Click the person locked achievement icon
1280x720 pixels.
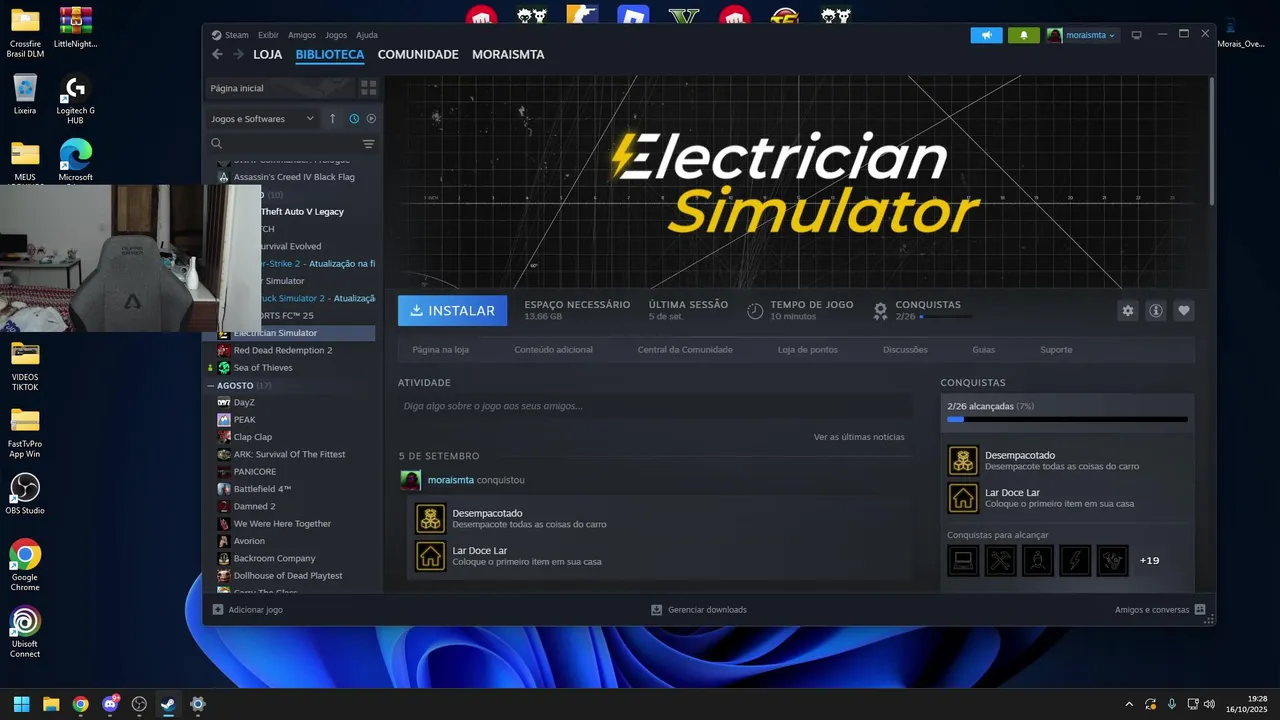coord(1038,560)
